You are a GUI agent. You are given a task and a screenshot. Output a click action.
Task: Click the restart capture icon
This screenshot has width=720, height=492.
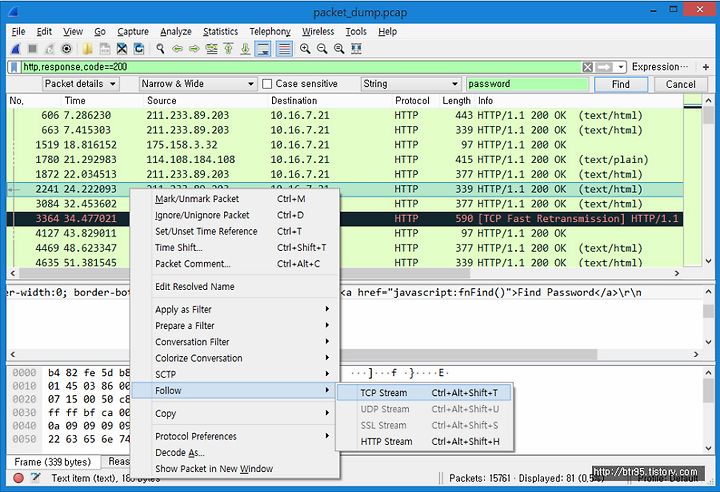click(50, 49)
